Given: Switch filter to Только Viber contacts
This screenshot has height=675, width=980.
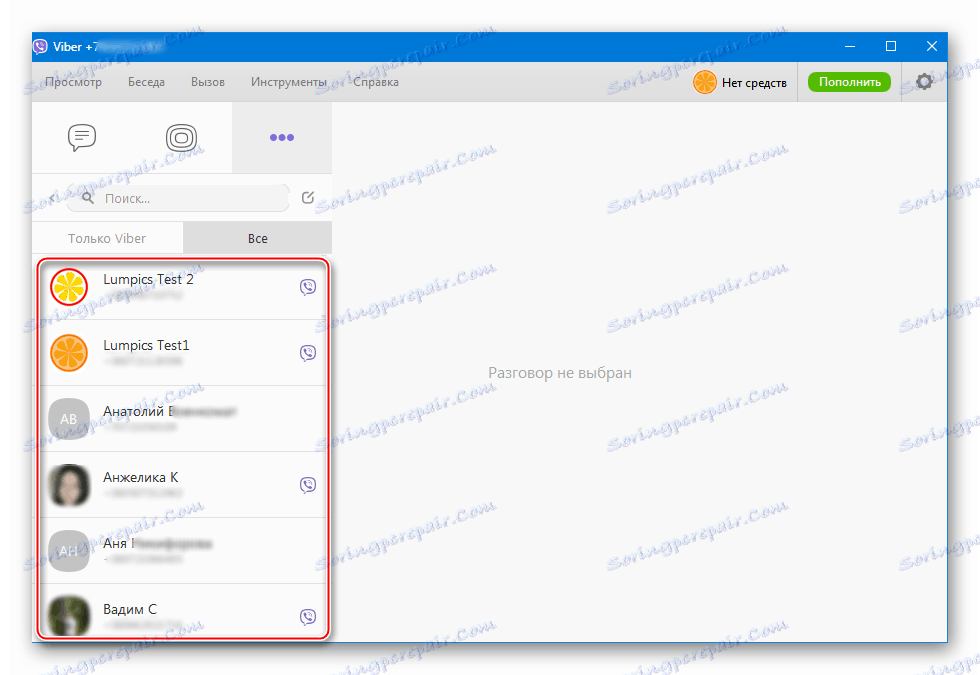Looking at the screenshot, I should (x=107, y=238).
